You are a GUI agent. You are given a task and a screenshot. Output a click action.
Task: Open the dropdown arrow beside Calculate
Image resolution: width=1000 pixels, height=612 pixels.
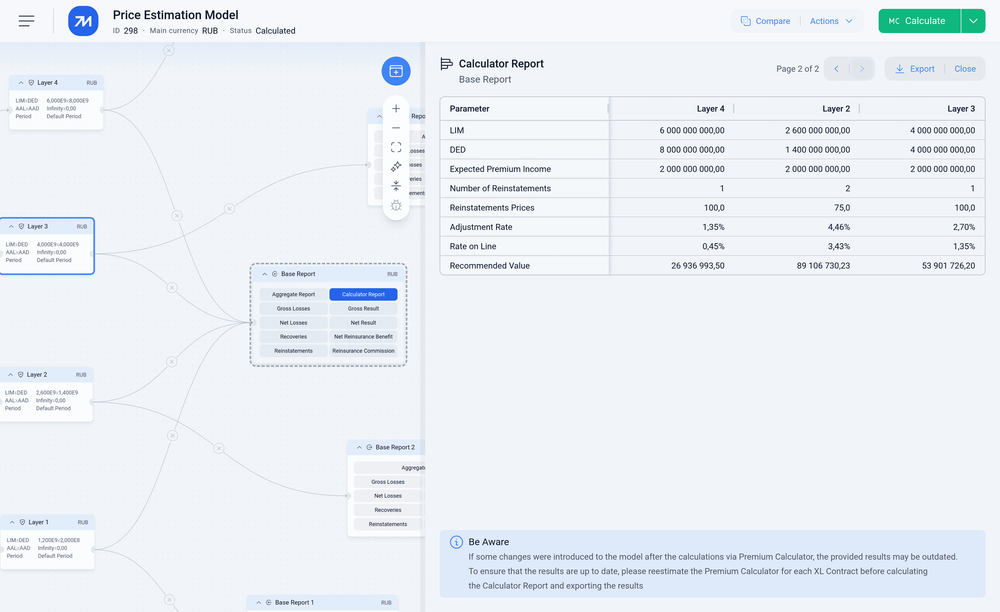973,21
